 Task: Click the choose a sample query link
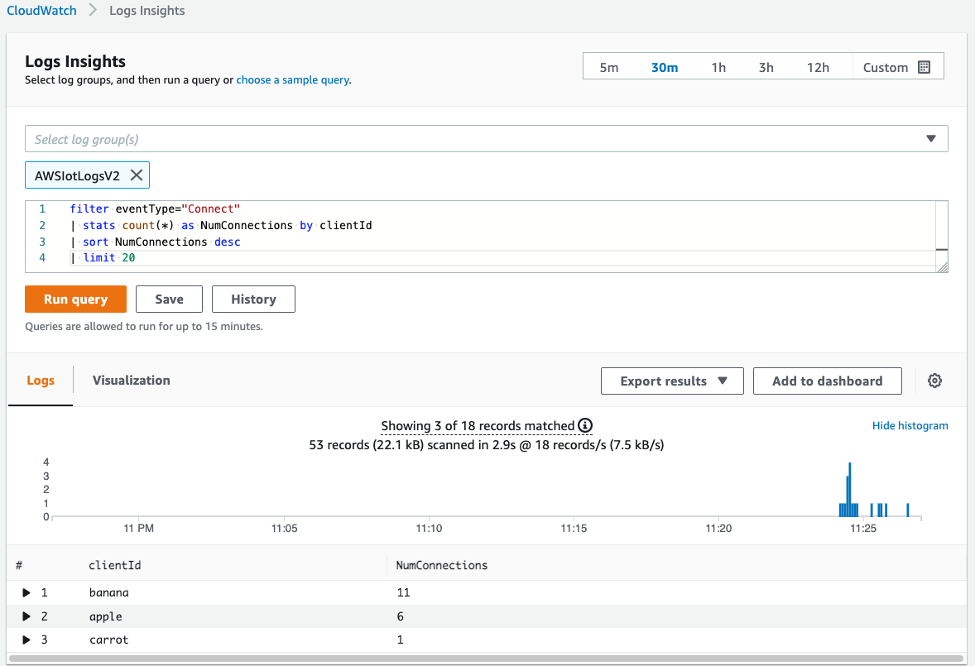[293, 80]
